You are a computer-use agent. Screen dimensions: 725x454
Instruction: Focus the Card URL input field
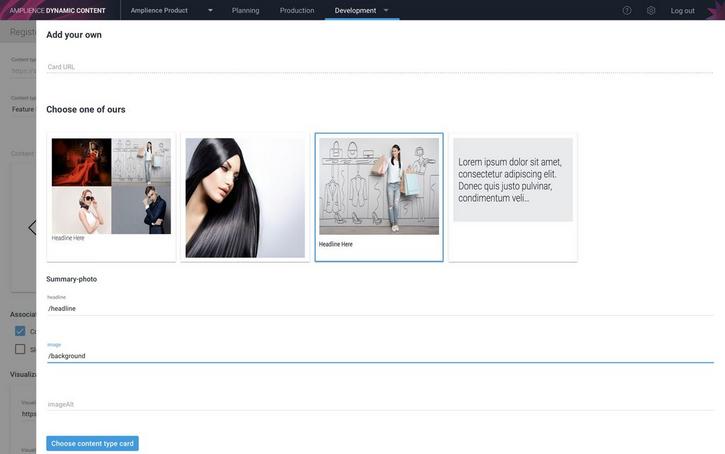(x=380, y=67)
